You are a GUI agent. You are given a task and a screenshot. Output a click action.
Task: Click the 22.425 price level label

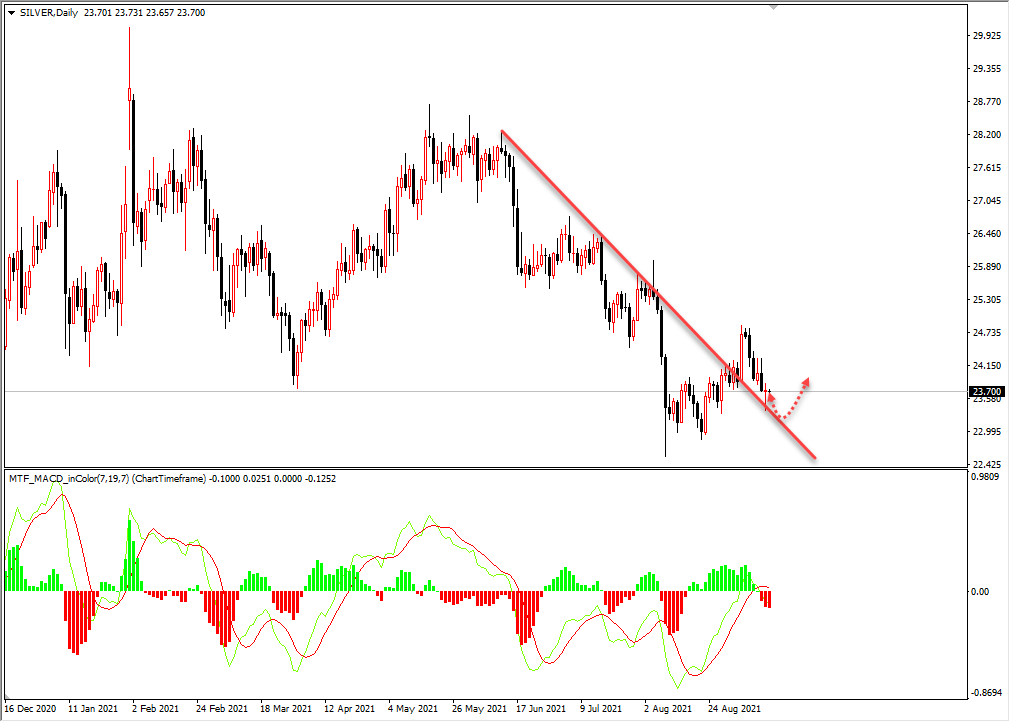(987, 464)
